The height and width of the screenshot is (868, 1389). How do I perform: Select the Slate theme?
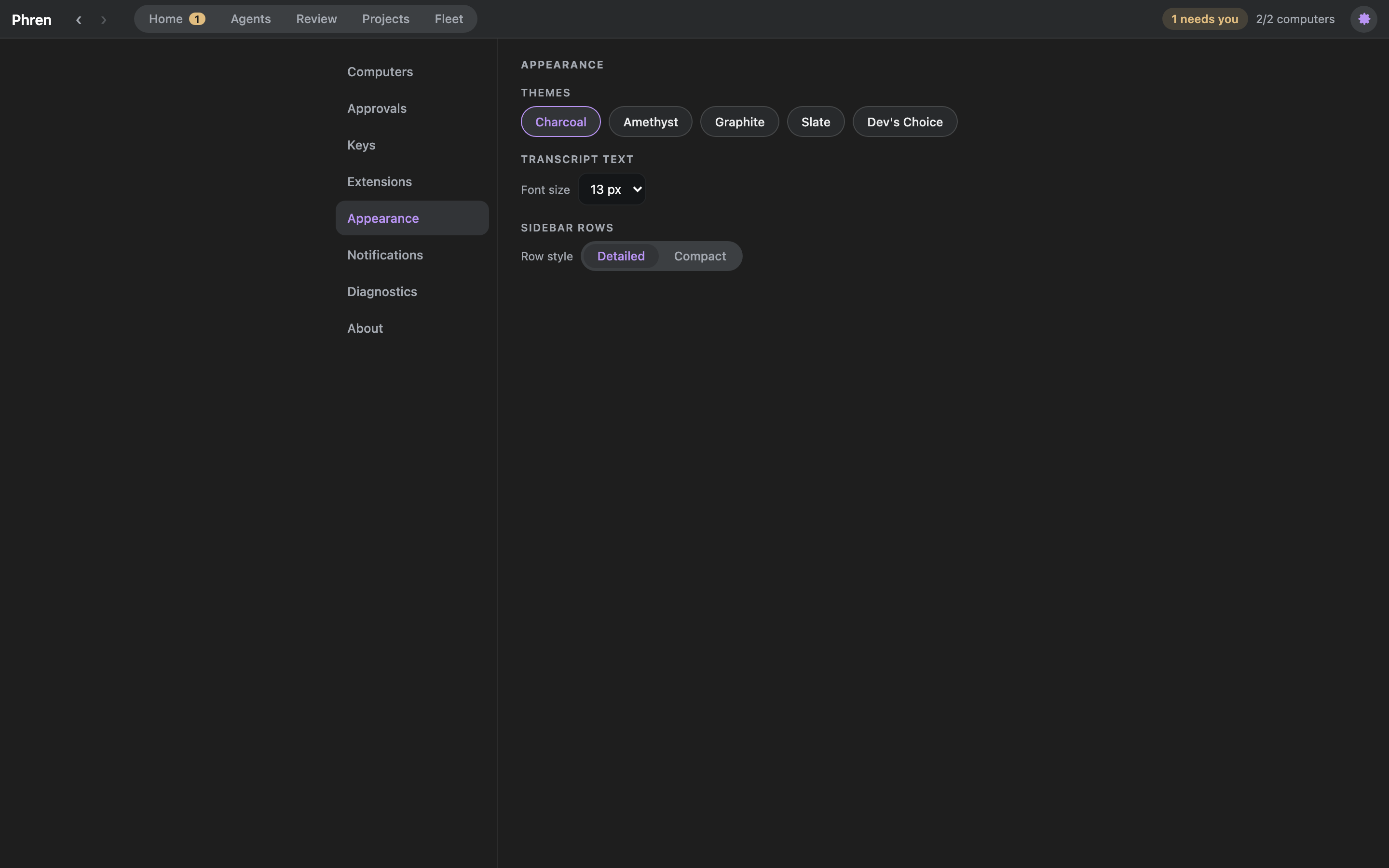point(816,122)
